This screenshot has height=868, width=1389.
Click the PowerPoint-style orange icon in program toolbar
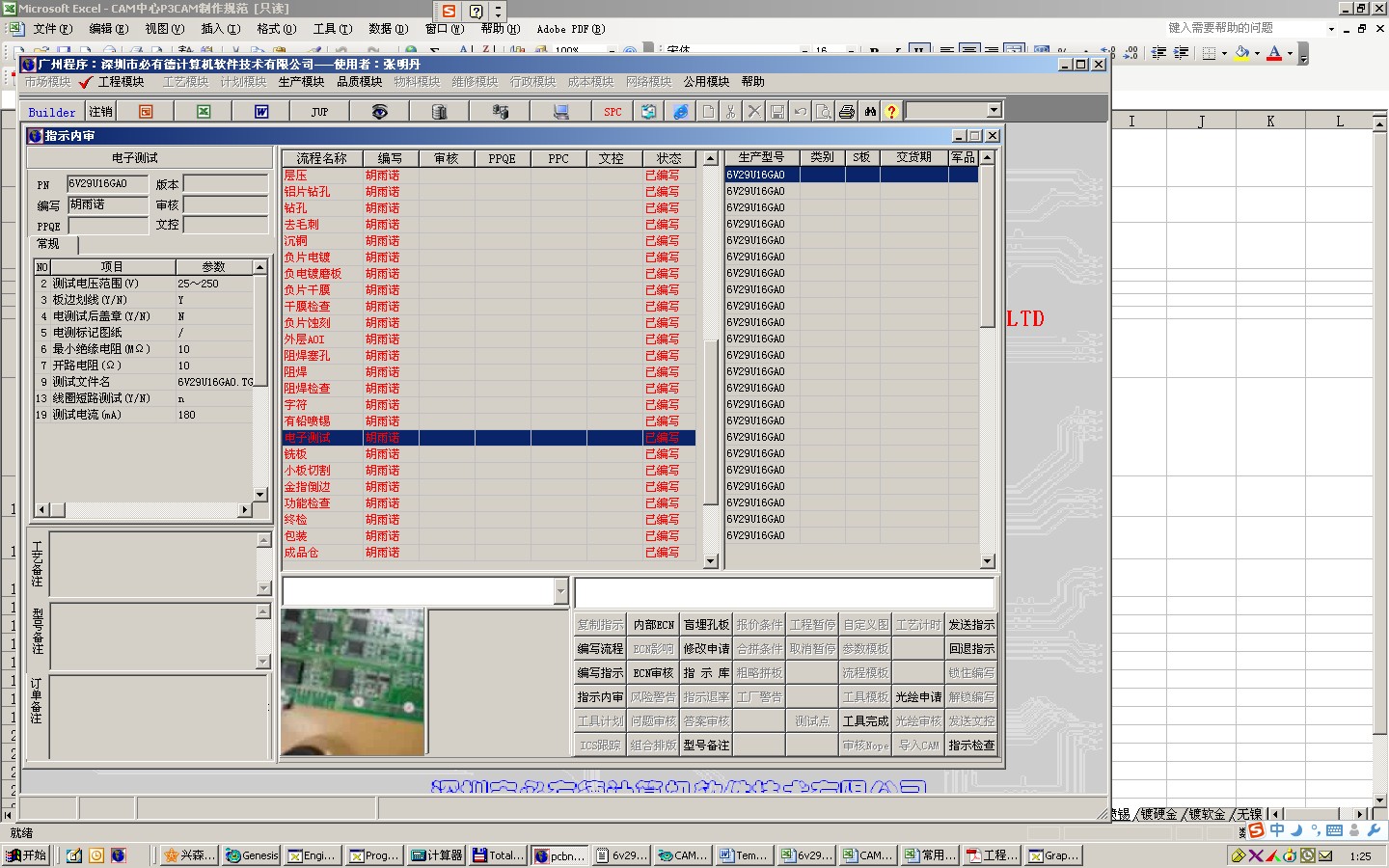tap(146, 112)
